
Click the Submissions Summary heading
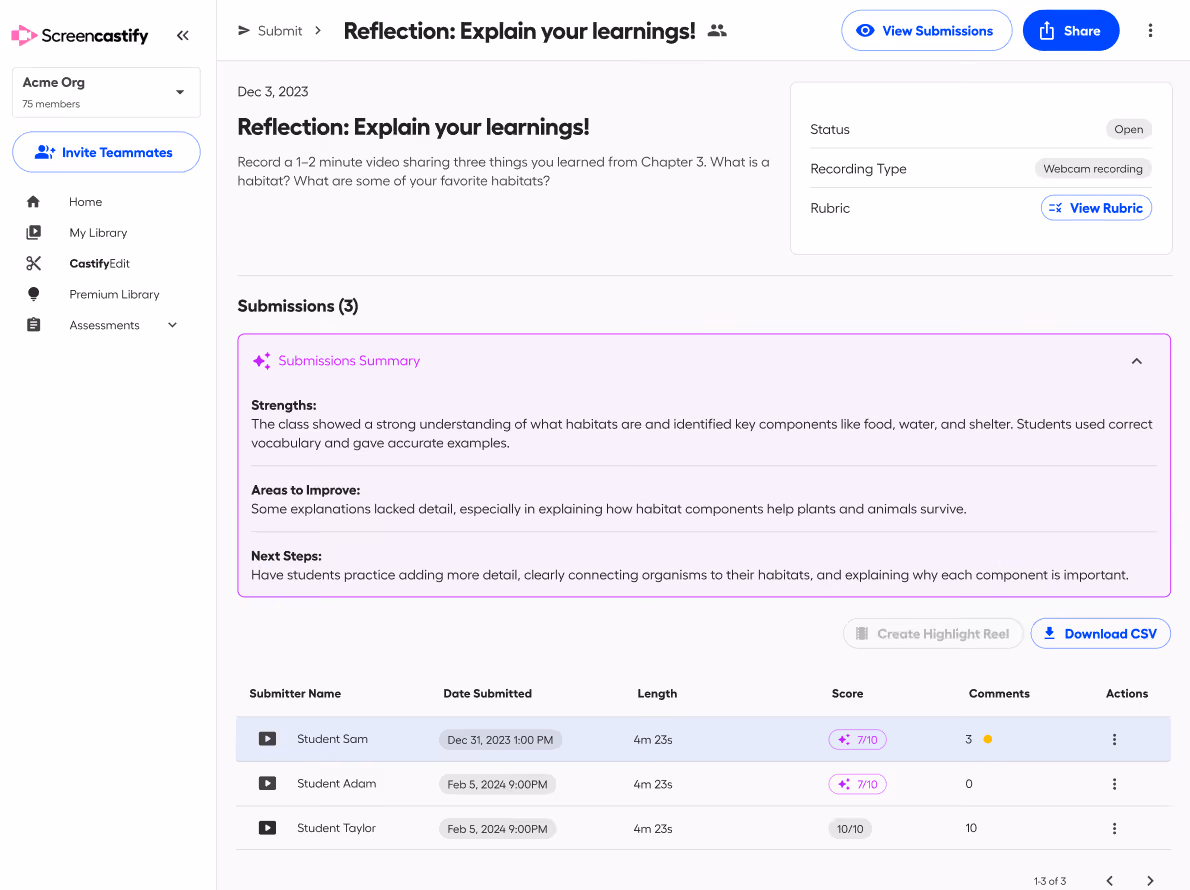(349, 360)
